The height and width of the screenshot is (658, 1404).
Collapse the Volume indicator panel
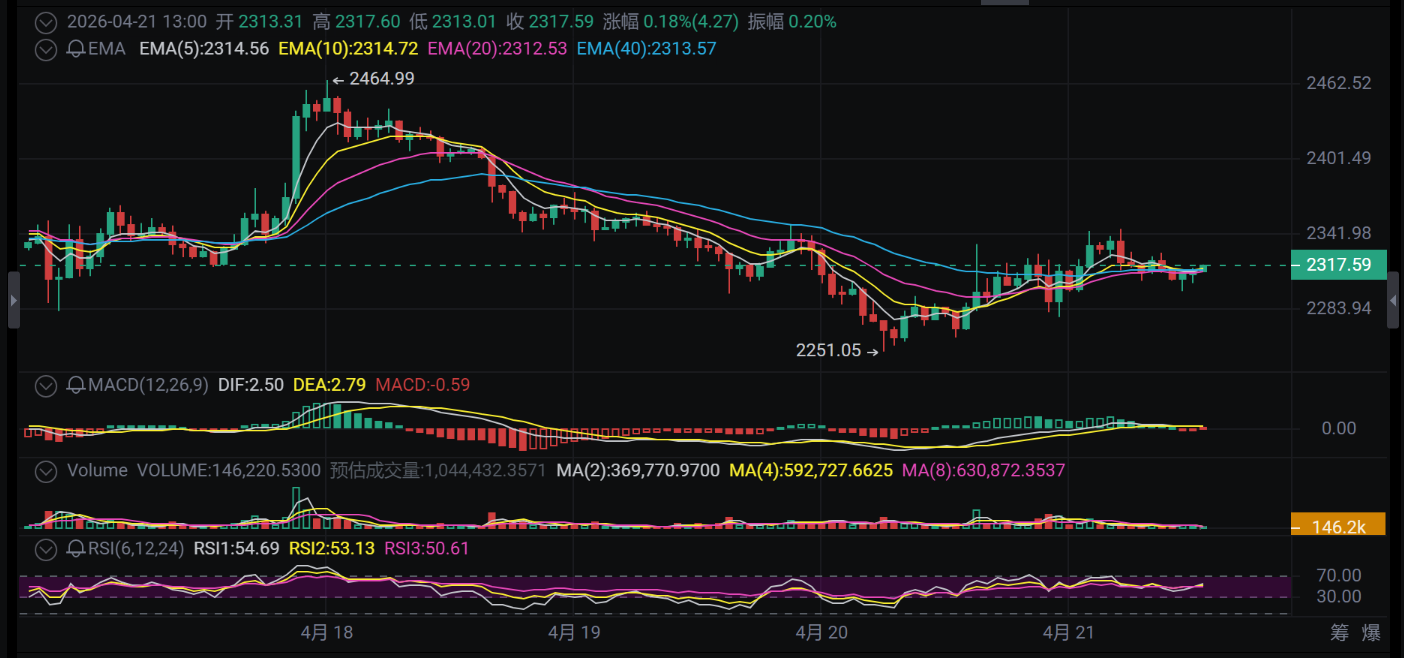(45, 470)
